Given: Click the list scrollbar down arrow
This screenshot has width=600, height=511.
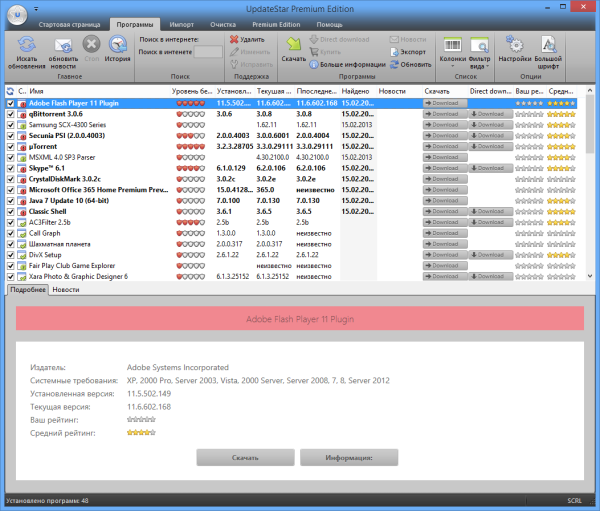Looking at the screenshot, I should click(x=590, y=276).
